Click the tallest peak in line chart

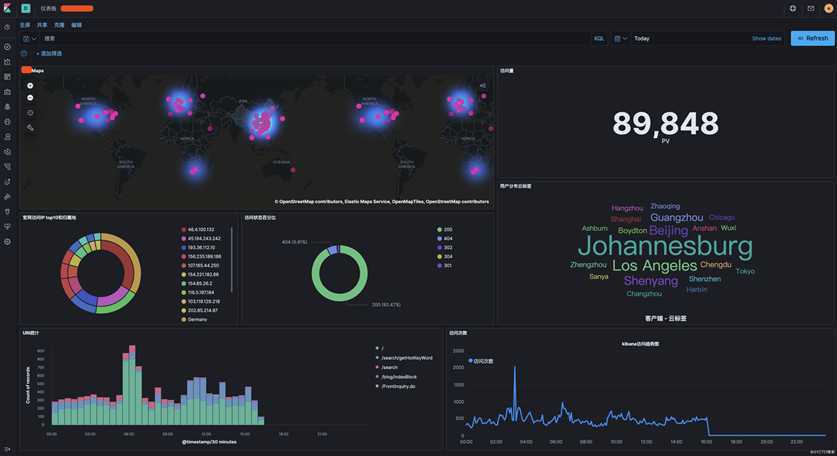515,368
